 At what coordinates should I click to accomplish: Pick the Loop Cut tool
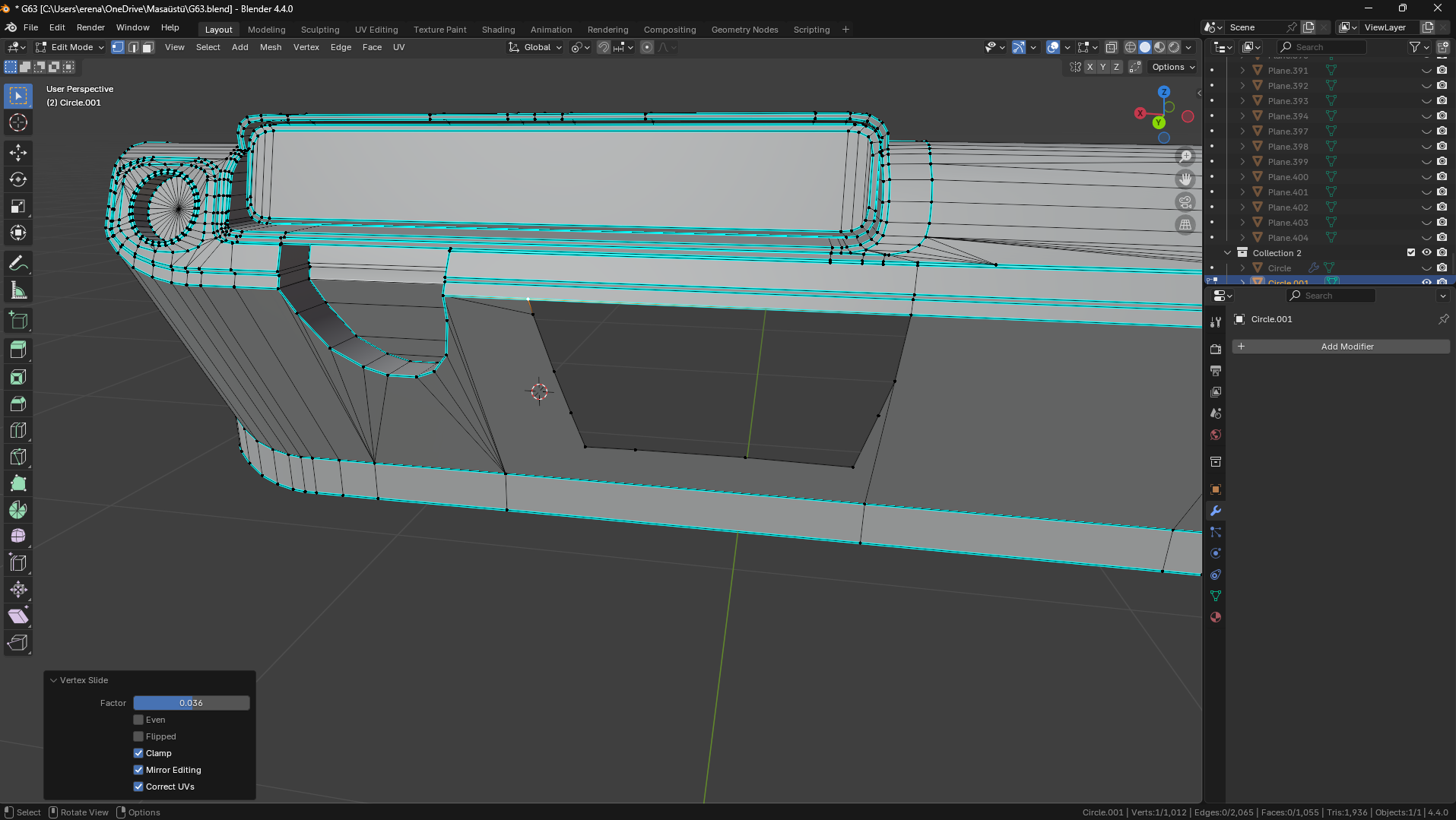18,430
